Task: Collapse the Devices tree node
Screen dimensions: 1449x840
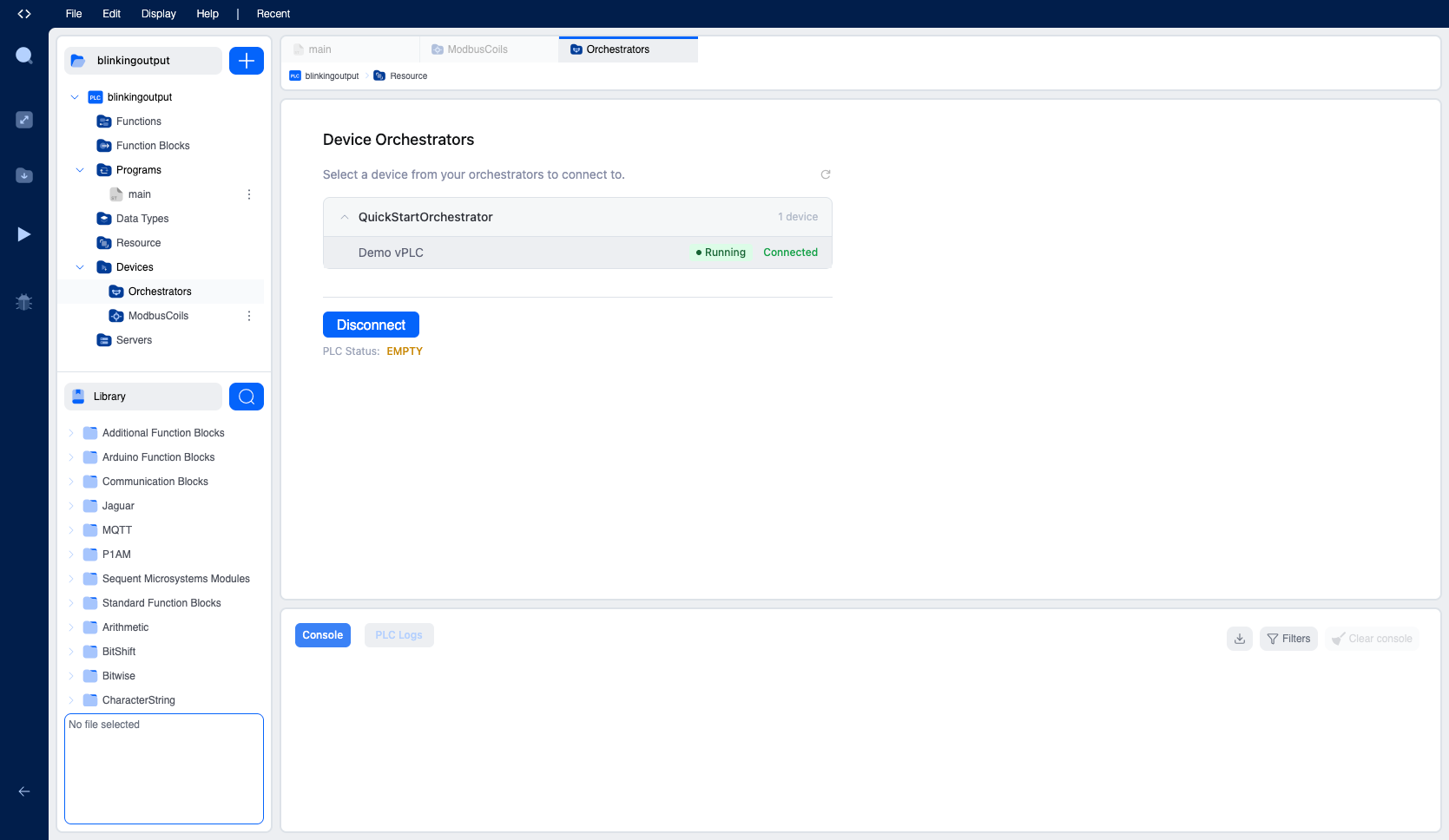Action: click(80, 267)
